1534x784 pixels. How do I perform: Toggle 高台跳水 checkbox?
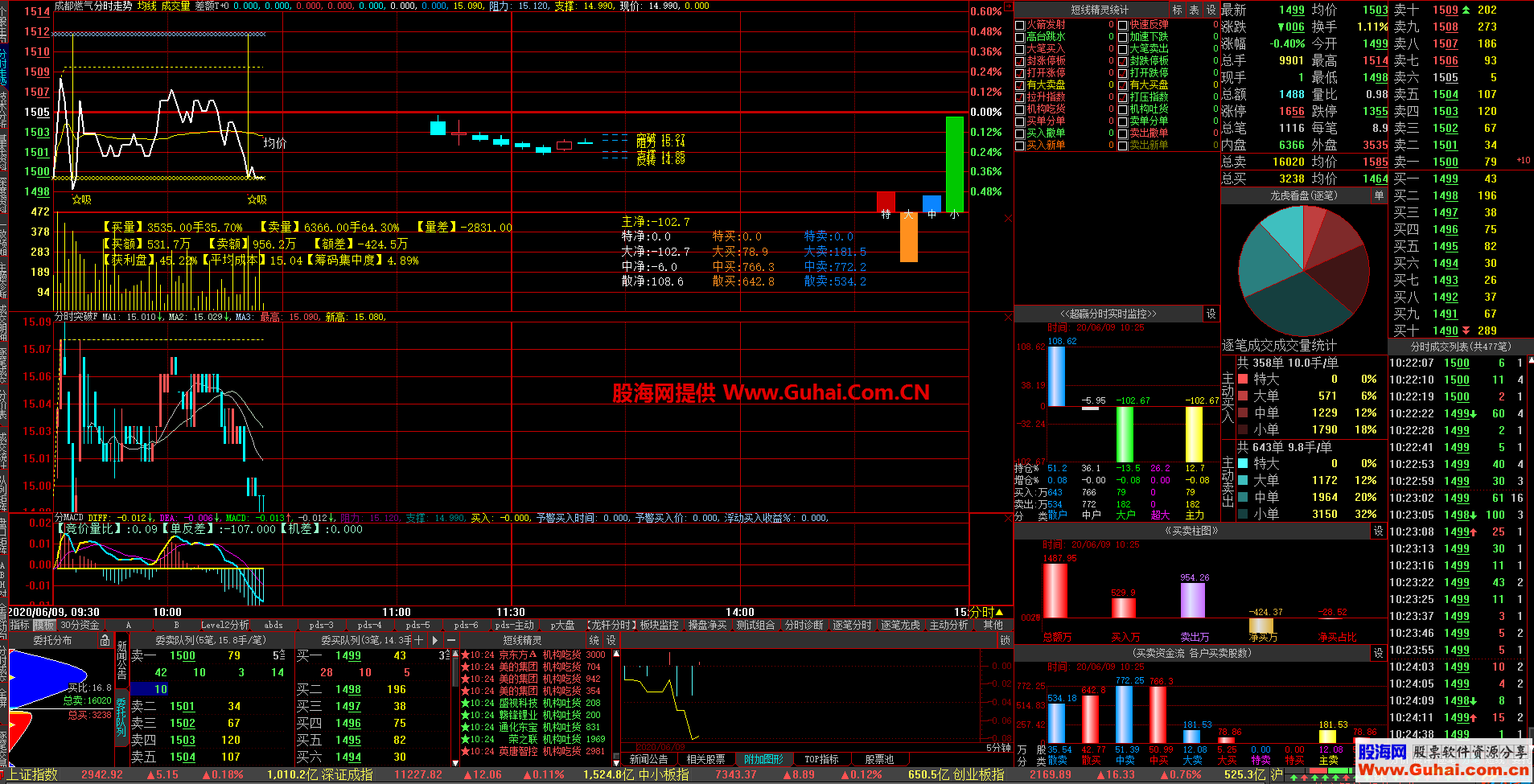click(x=1020, y=37)
